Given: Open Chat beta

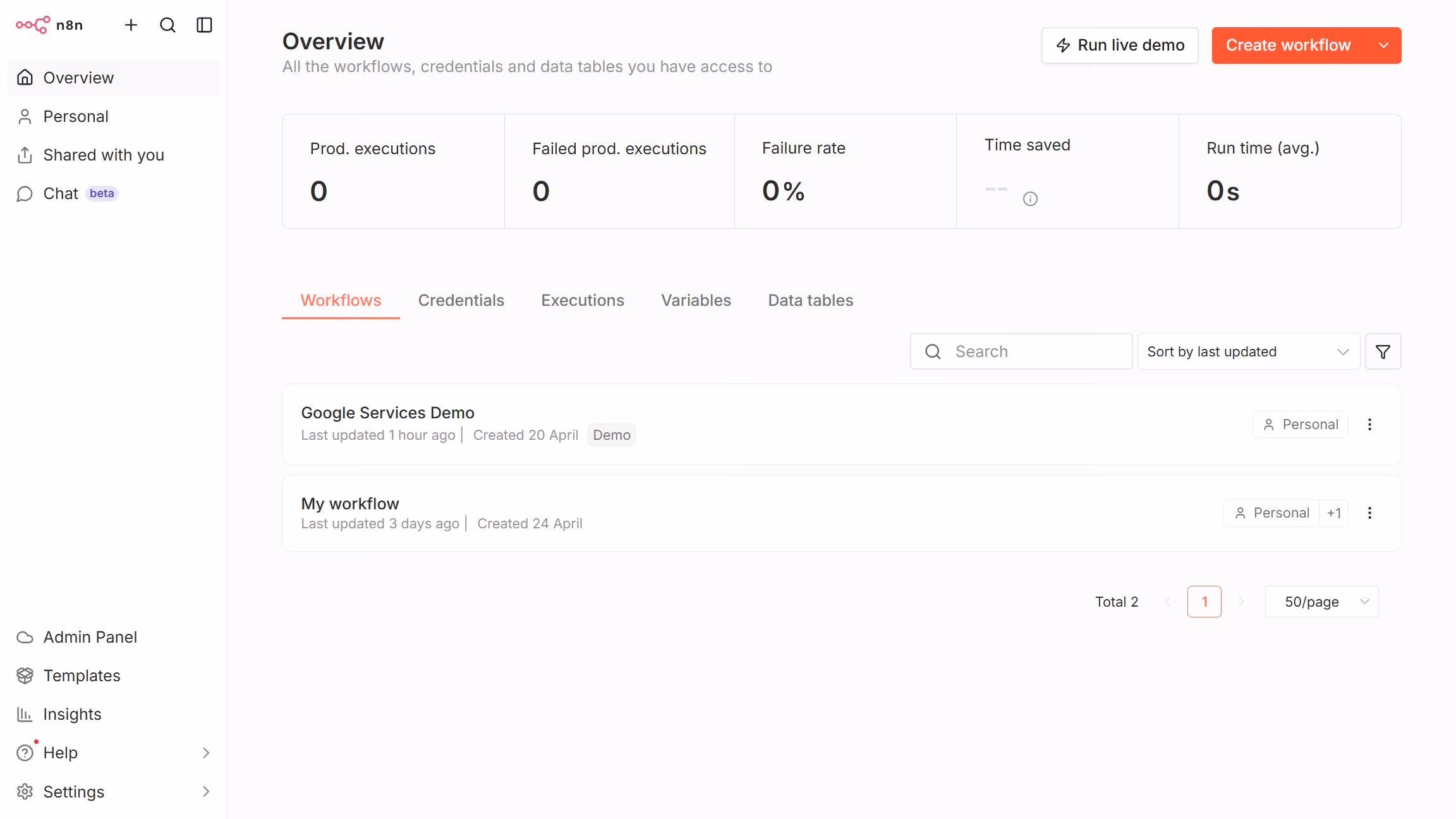Looking at the screenshot, I should pos(114,193).
